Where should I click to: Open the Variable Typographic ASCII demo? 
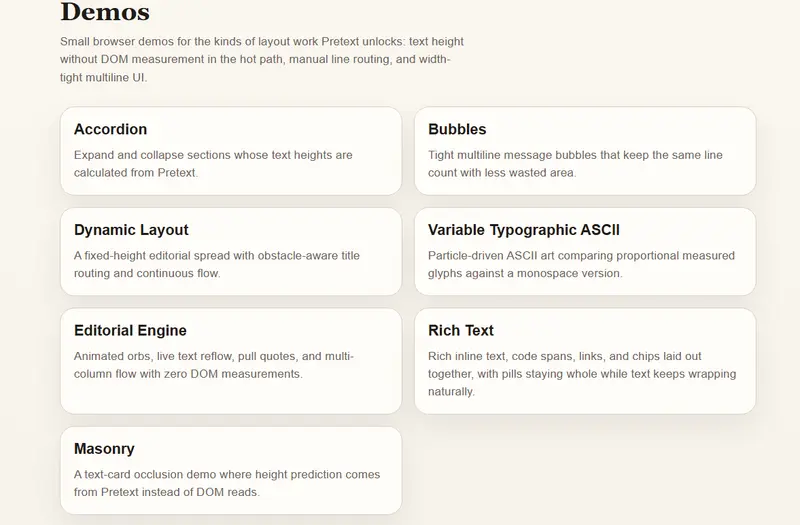pos(585,251)
